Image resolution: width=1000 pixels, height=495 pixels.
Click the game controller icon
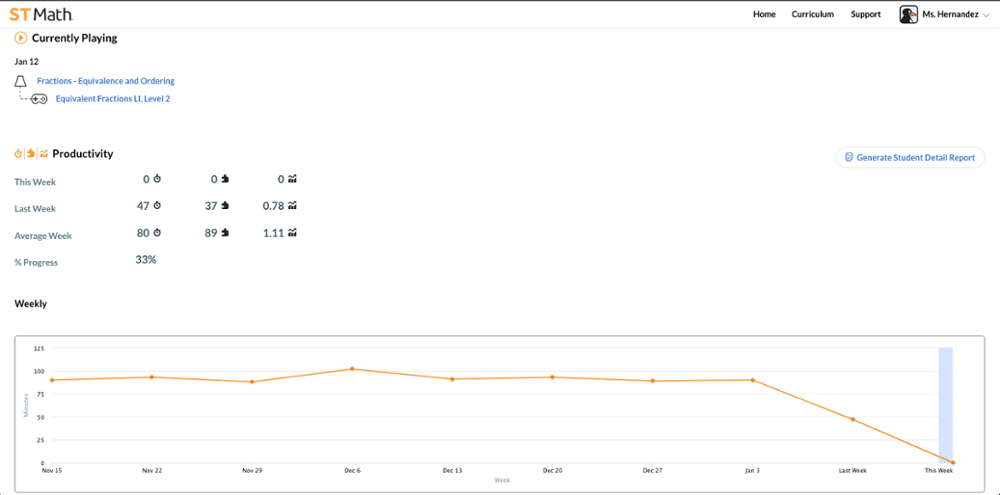pos(39,99)
